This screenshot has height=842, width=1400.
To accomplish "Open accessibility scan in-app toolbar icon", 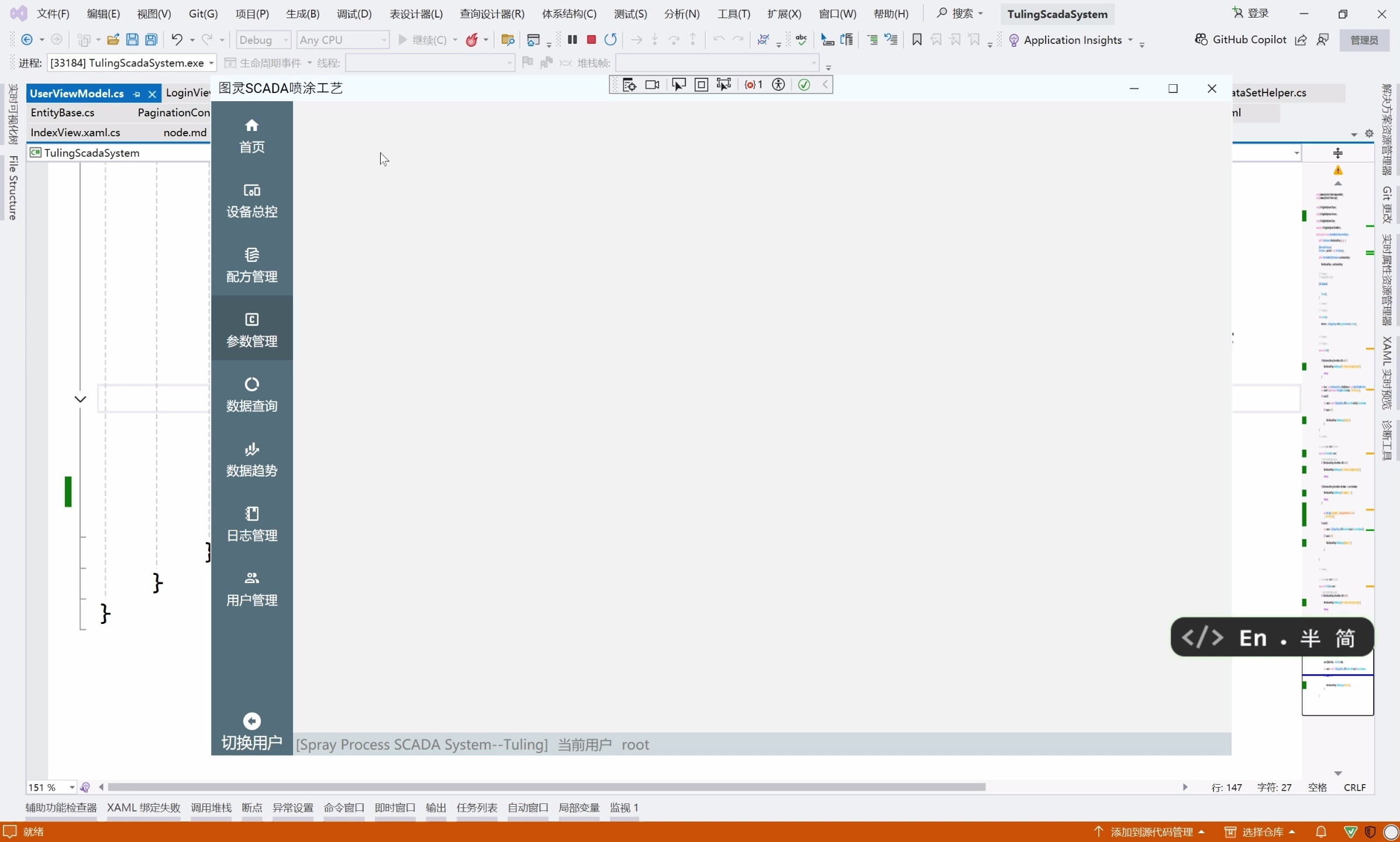I will pyautogui.click(x=778, y=85).
